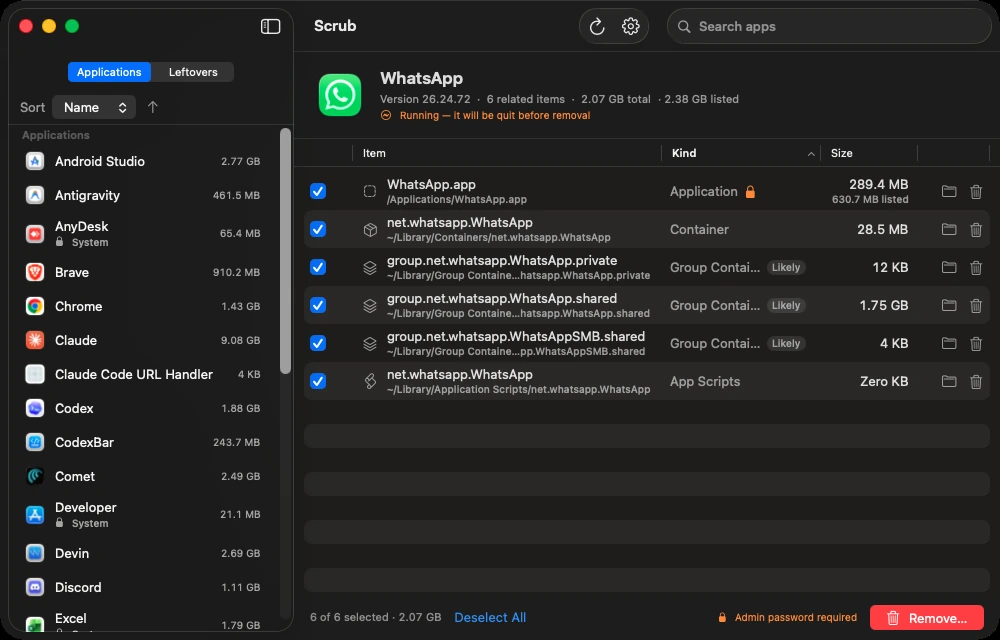Trash the 1.75 GB WhatsApp.shared item

[976, 305]
